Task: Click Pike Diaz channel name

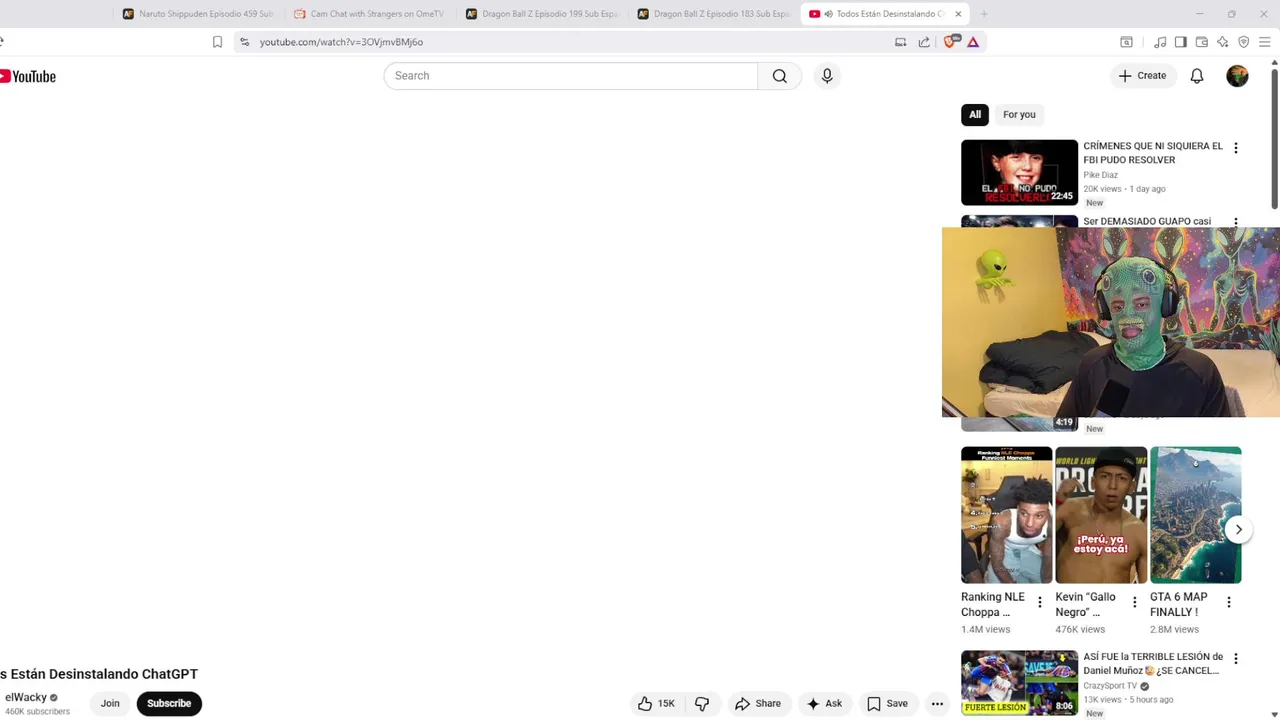Action: pyautogui.click(x=1101, y=175)
